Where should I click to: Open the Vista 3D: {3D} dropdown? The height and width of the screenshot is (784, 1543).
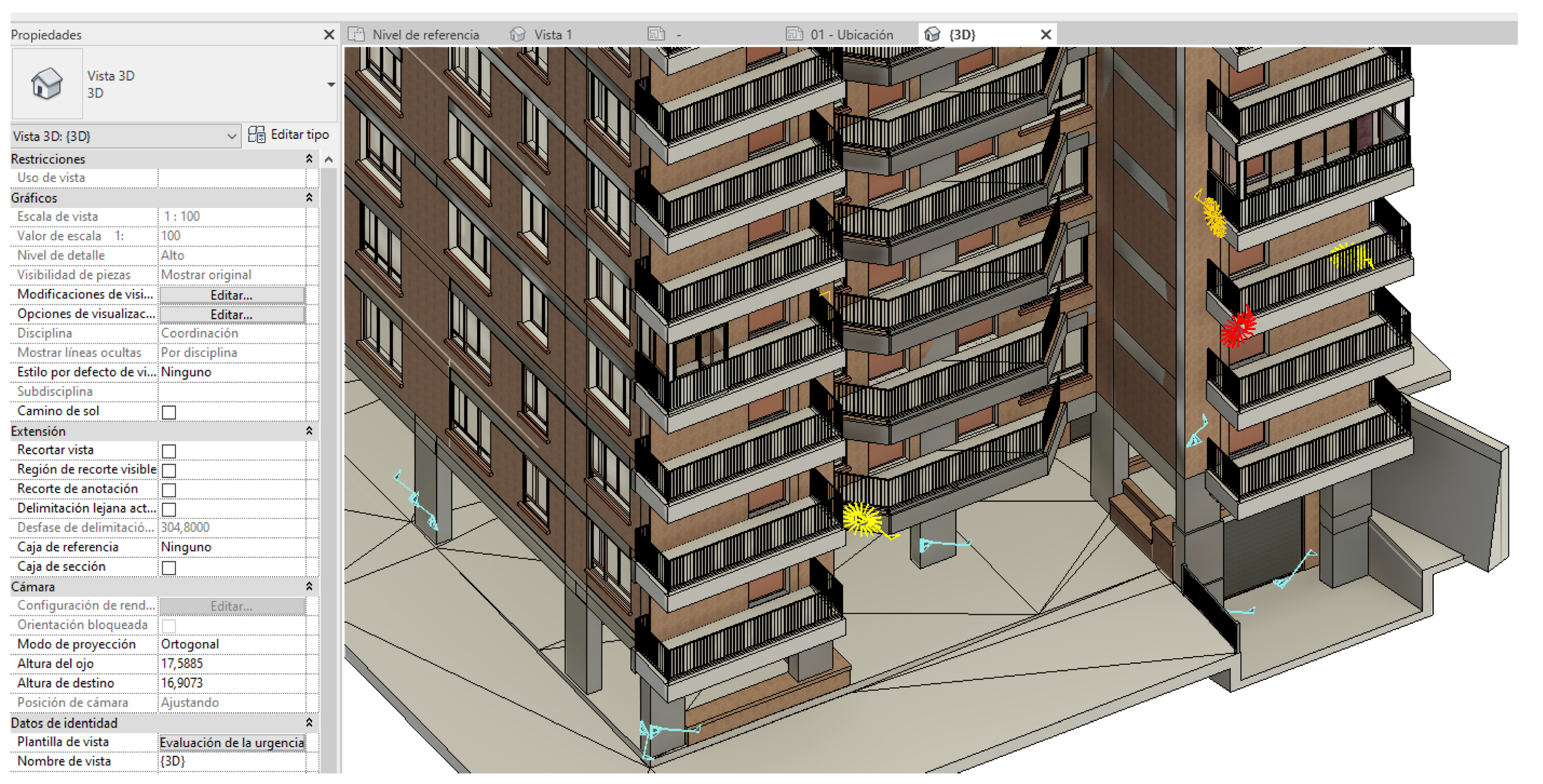(x=232, y=137)
